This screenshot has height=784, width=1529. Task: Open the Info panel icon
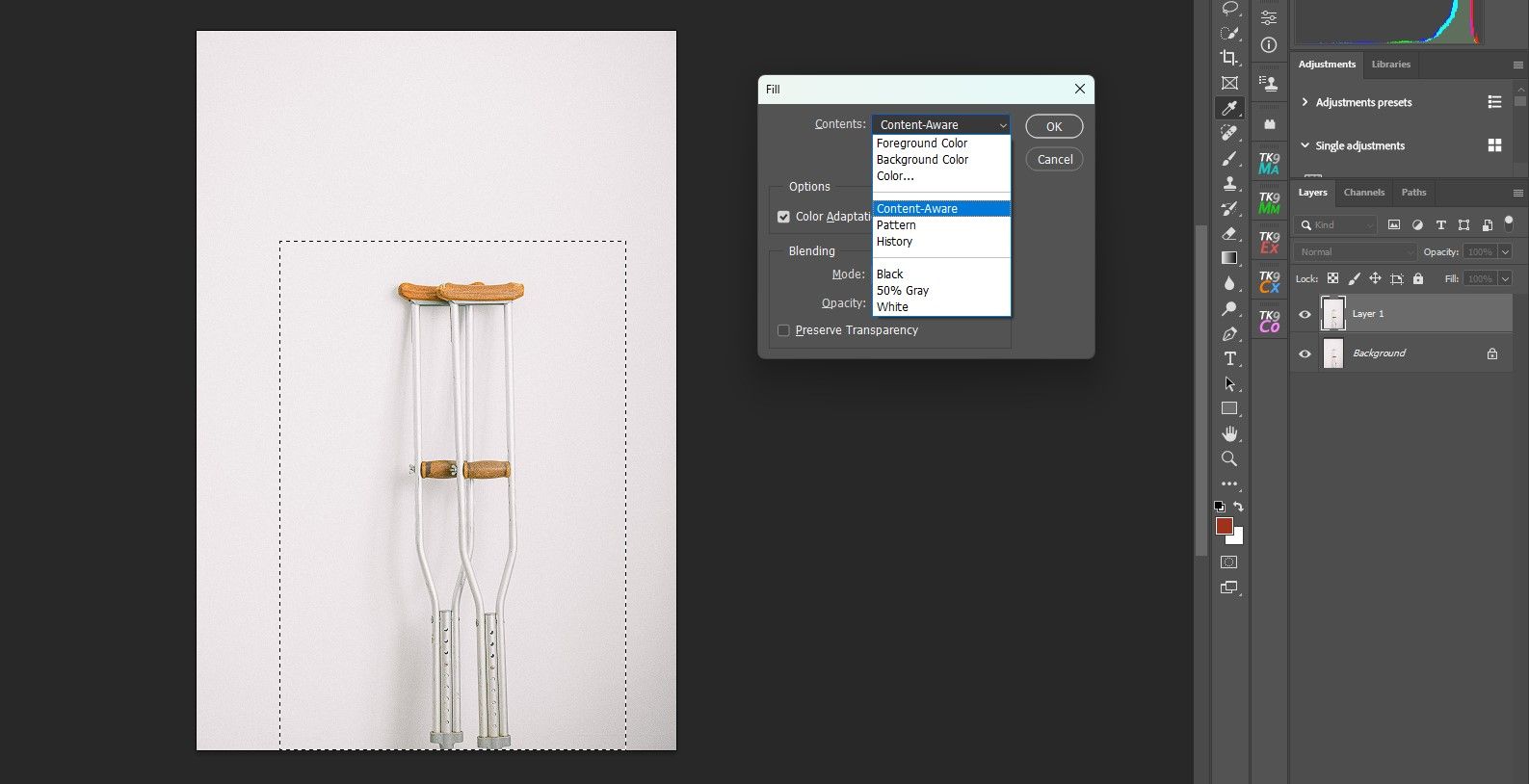click(1269, 44)
